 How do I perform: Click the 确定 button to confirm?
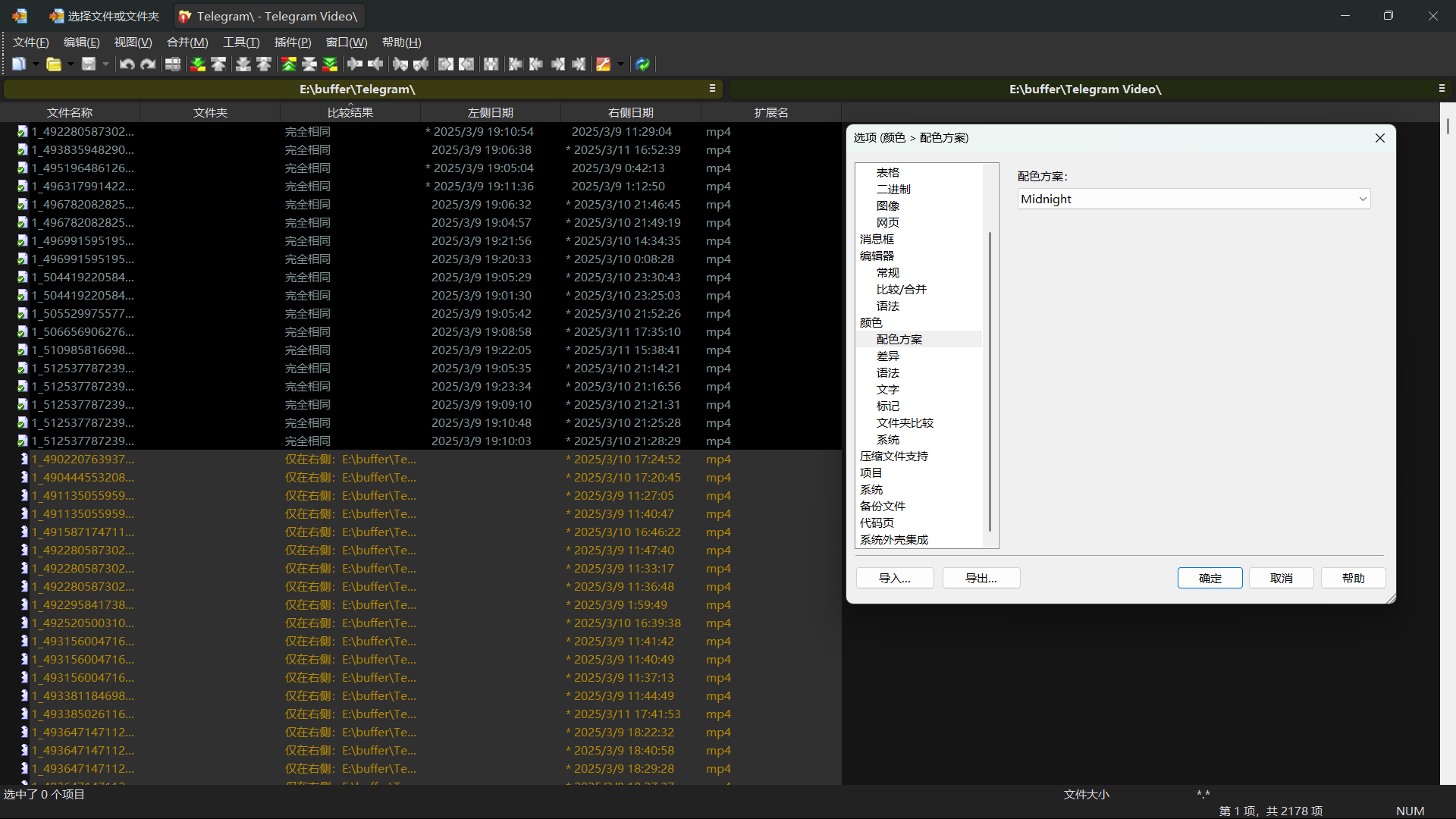click(x=1209, y=578)
